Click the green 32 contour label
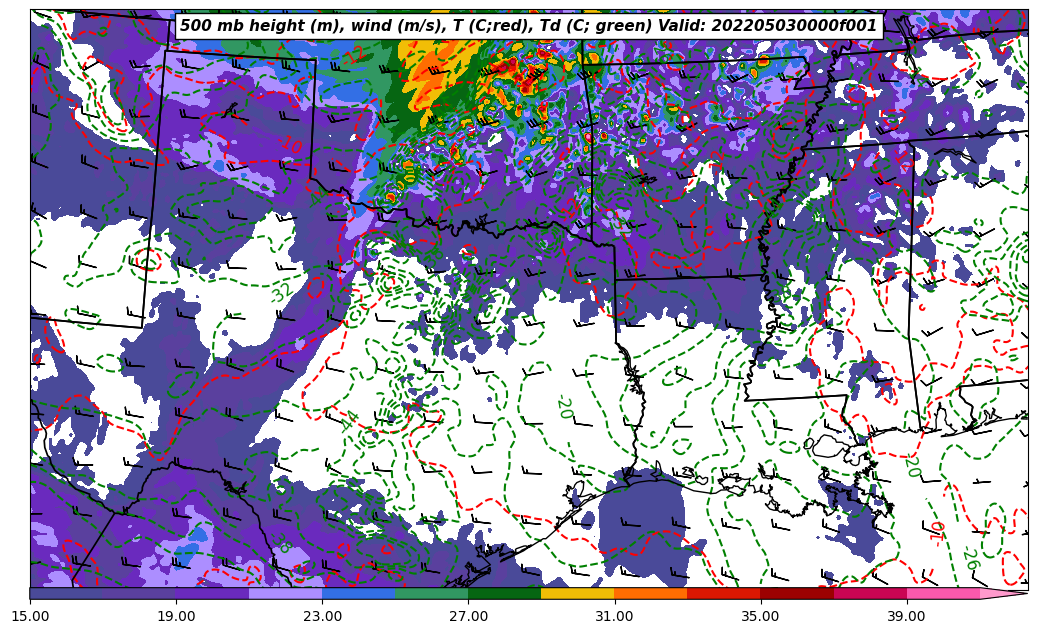Screen dimensions: 1037x633 [281, 292]
